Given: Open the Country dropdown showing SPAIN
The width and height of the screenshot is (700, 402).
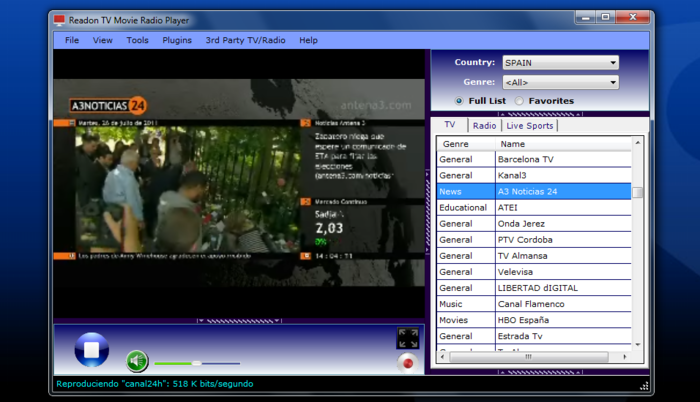Looking at the screenshot, I should [560, 62].
